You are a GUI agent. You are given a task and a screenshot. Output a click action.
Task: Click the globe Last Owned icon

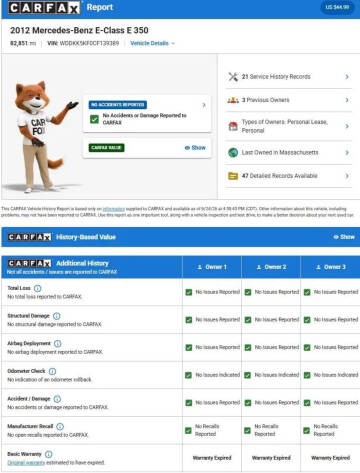[x=233, y=153]
